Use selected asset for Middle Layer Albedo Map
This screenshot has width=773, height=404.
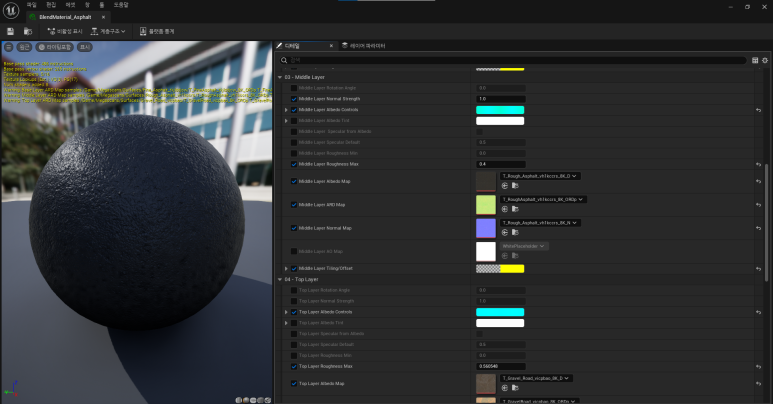(x=504, y=186)
